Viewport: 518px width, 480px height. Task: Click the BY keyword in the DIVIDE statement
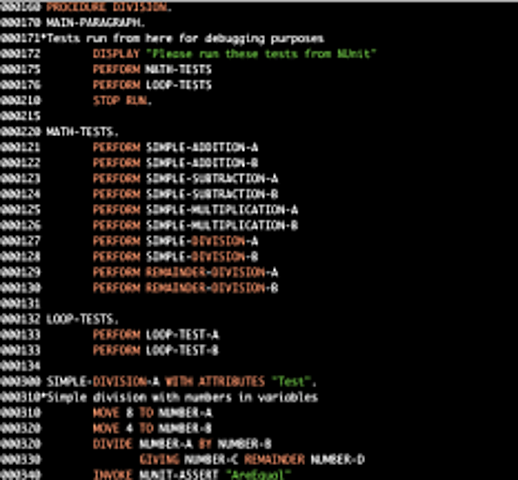pos(205,444)
